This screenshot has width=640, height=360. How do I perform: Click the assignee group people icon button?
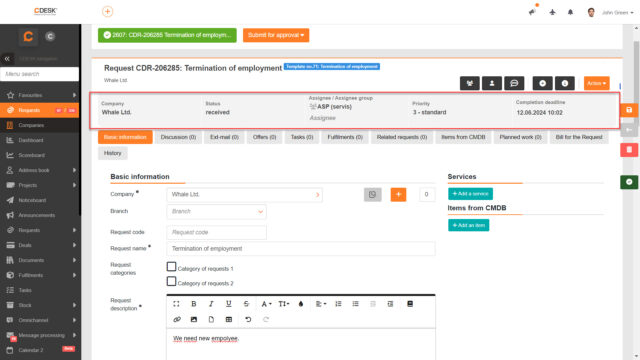[x=470, y=83]
